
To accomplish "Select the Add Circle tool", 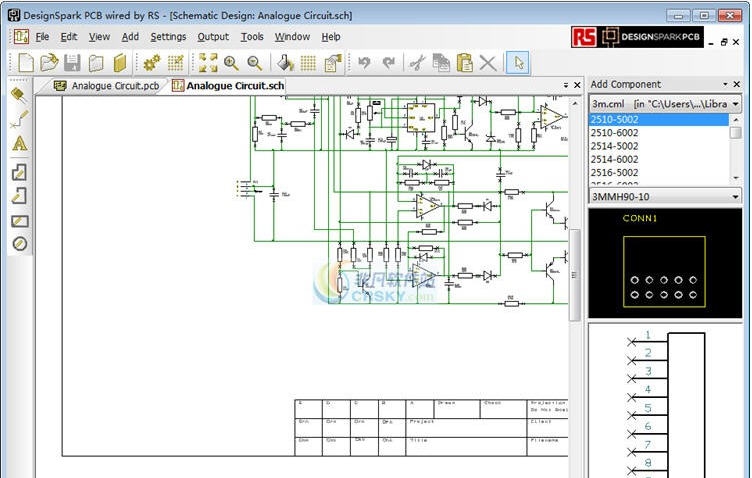I will pyautogui.click(x=20, y=244).
